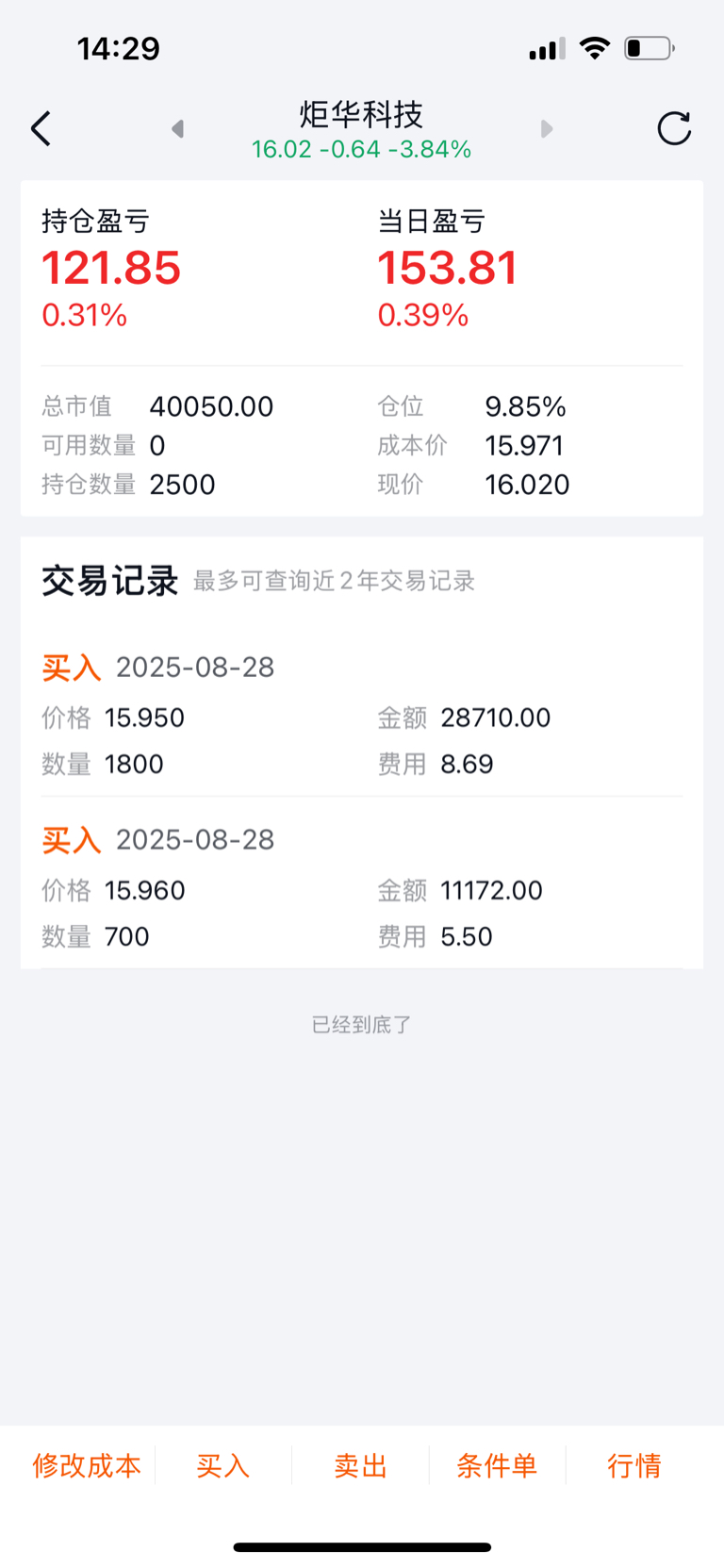Tap the 交易记录 section header

pos(110,581)
